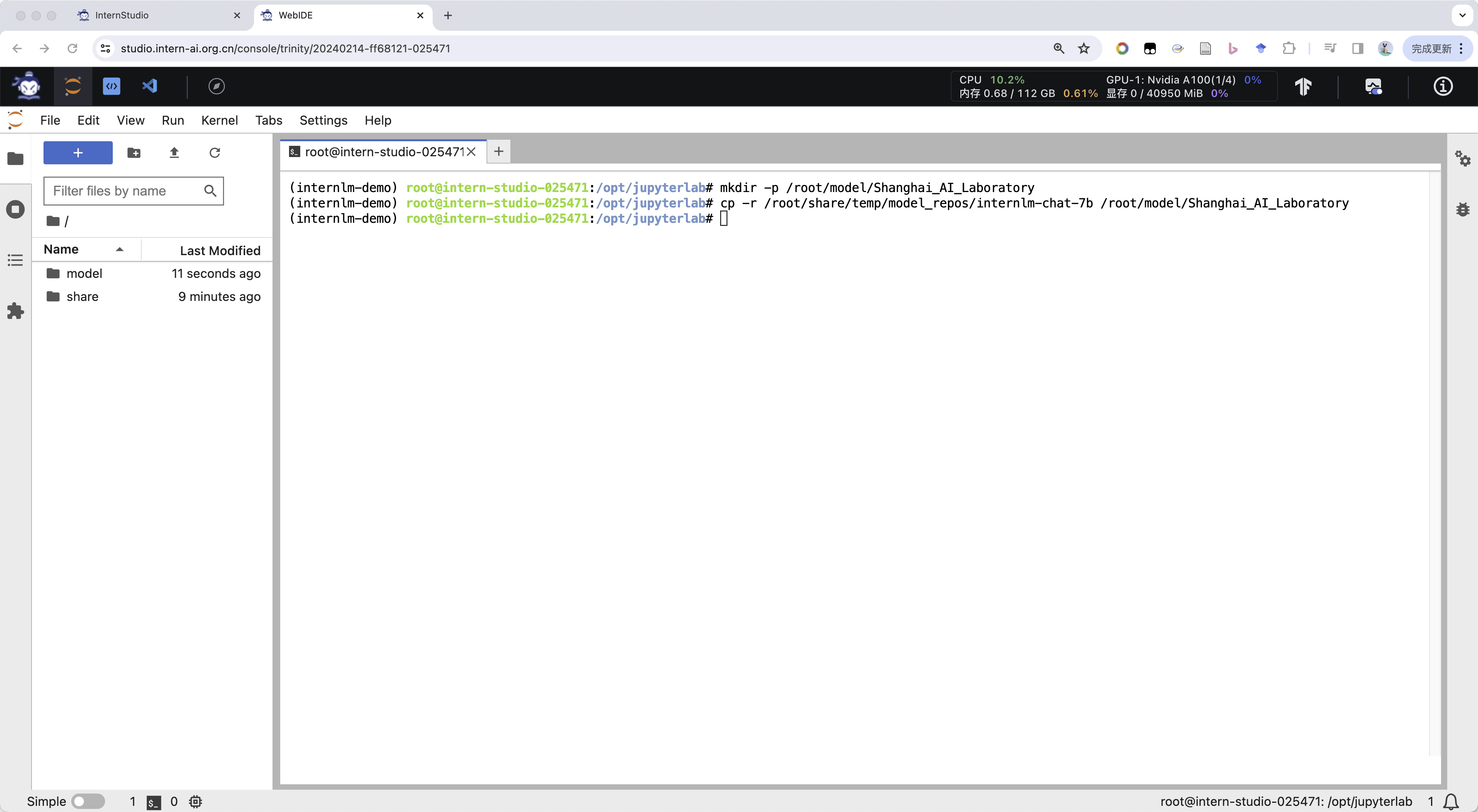Click the New Folder icon in file browser
1478x812 pixels.
(x=134, y=153)
